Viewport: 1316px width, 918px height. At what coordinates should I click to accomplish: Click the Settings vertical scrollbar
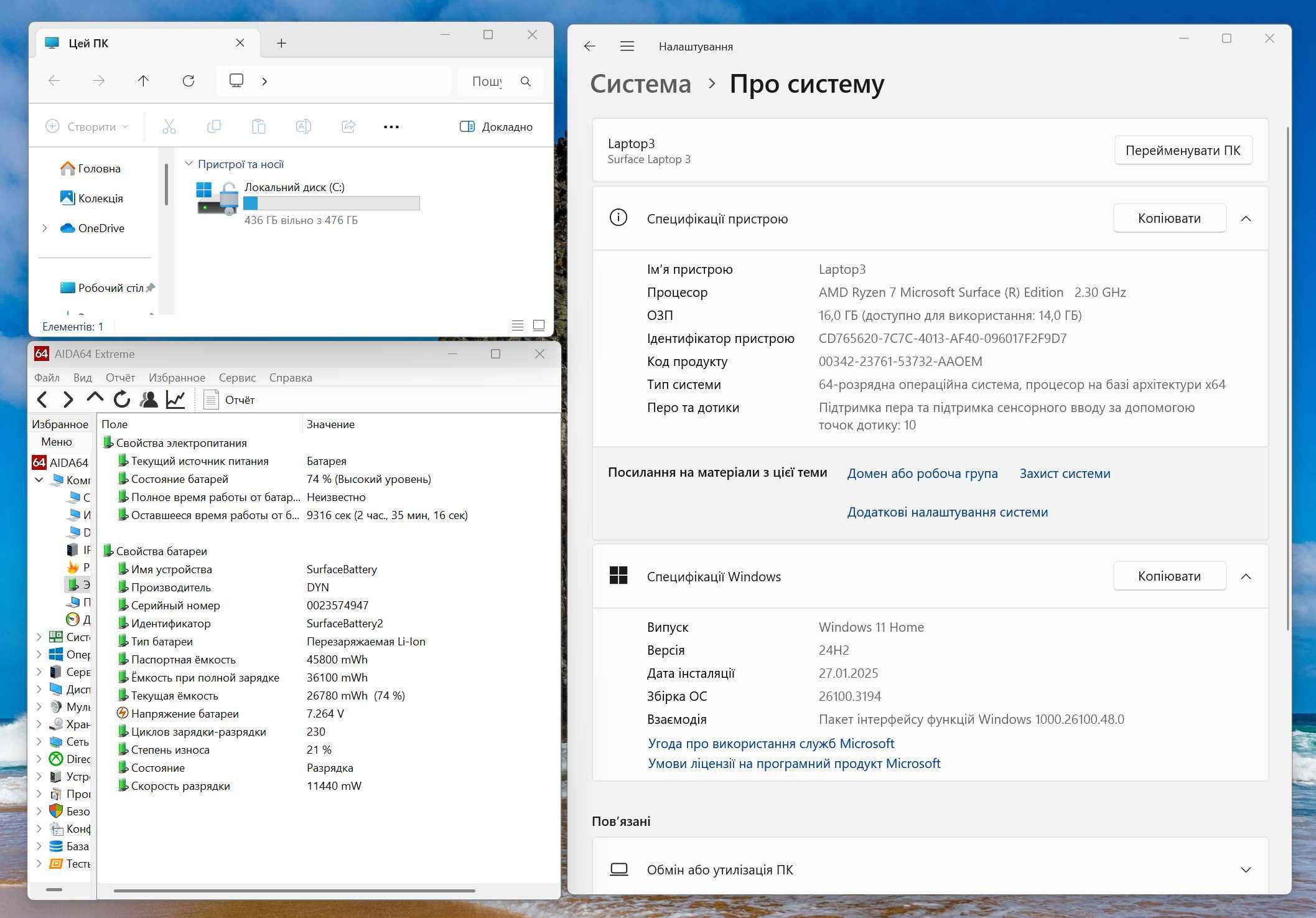point(1288,378)
